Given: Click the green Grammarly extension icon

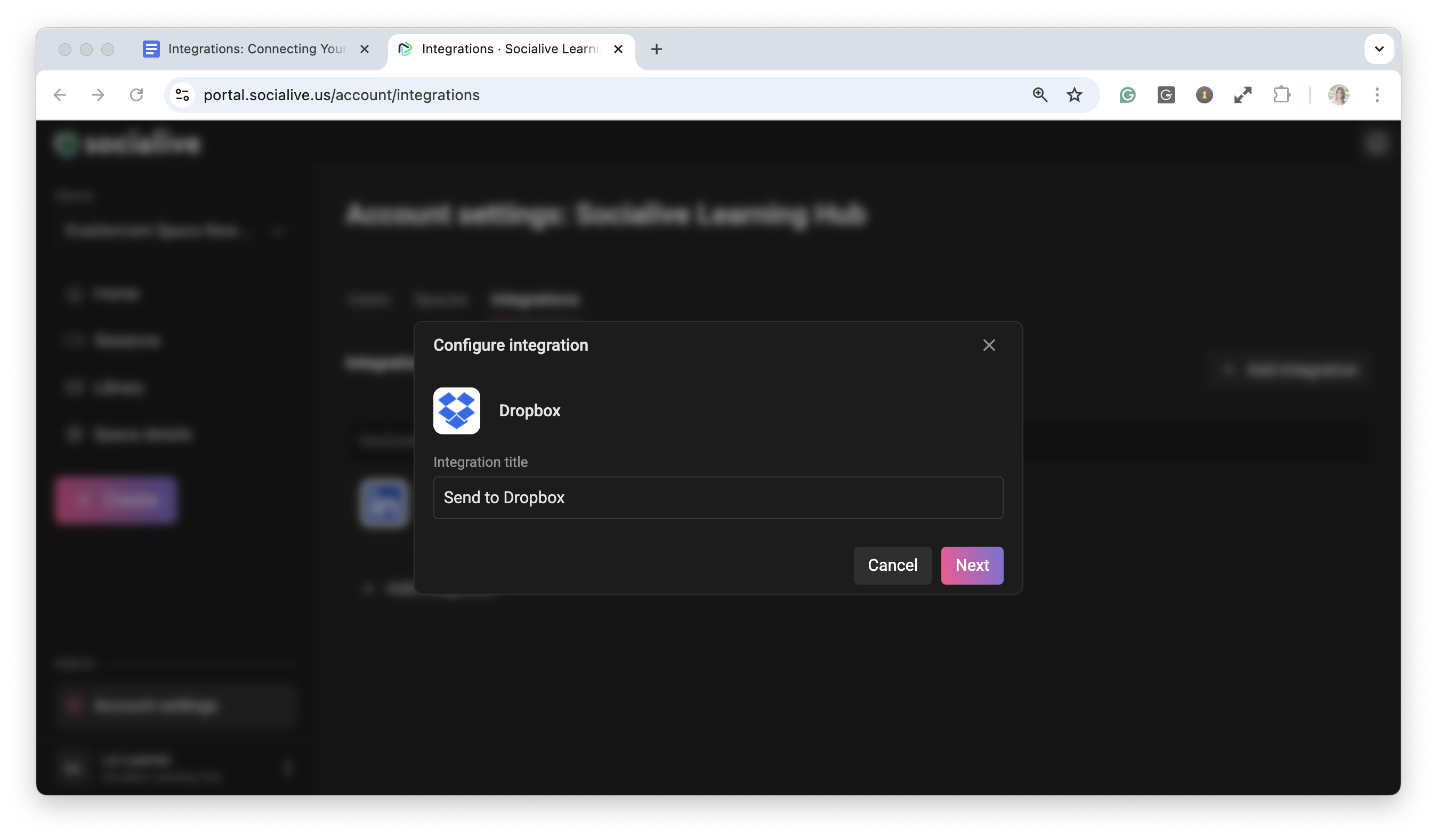Looking at the screenshot, I should point(1127,95).
